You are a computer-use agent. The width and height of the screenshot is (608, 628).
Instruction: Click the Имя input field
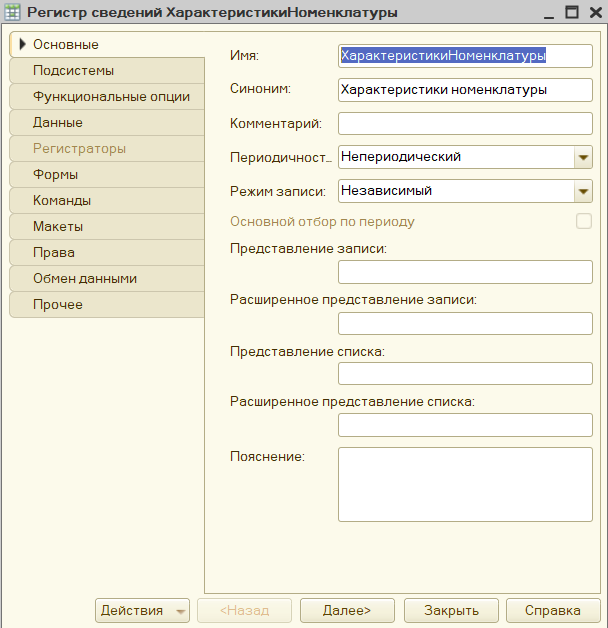pos(465,56)
